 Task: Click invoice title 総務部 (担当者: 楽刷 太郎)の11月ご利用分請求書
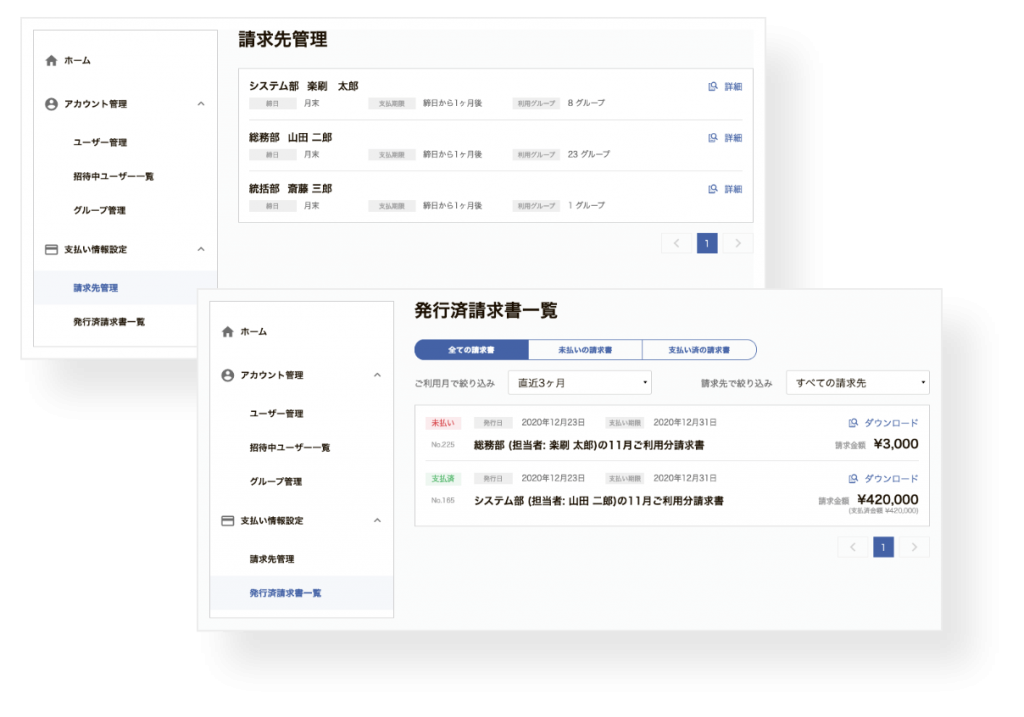[589, 445]
